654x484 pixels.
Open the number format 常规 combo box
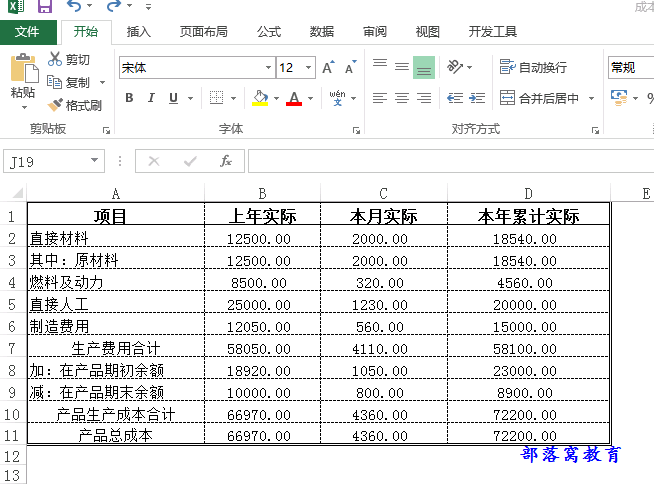point(631,67)
